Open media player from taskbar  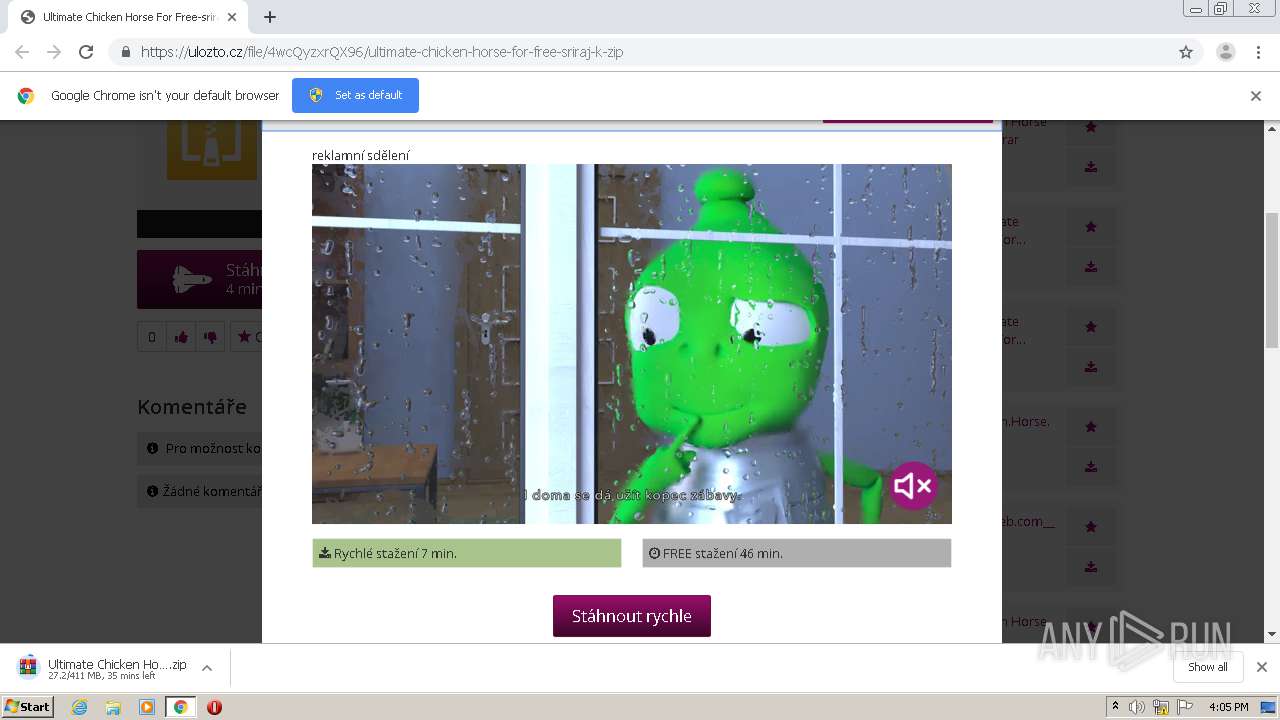pyautogui.click(x=147, y=707)
